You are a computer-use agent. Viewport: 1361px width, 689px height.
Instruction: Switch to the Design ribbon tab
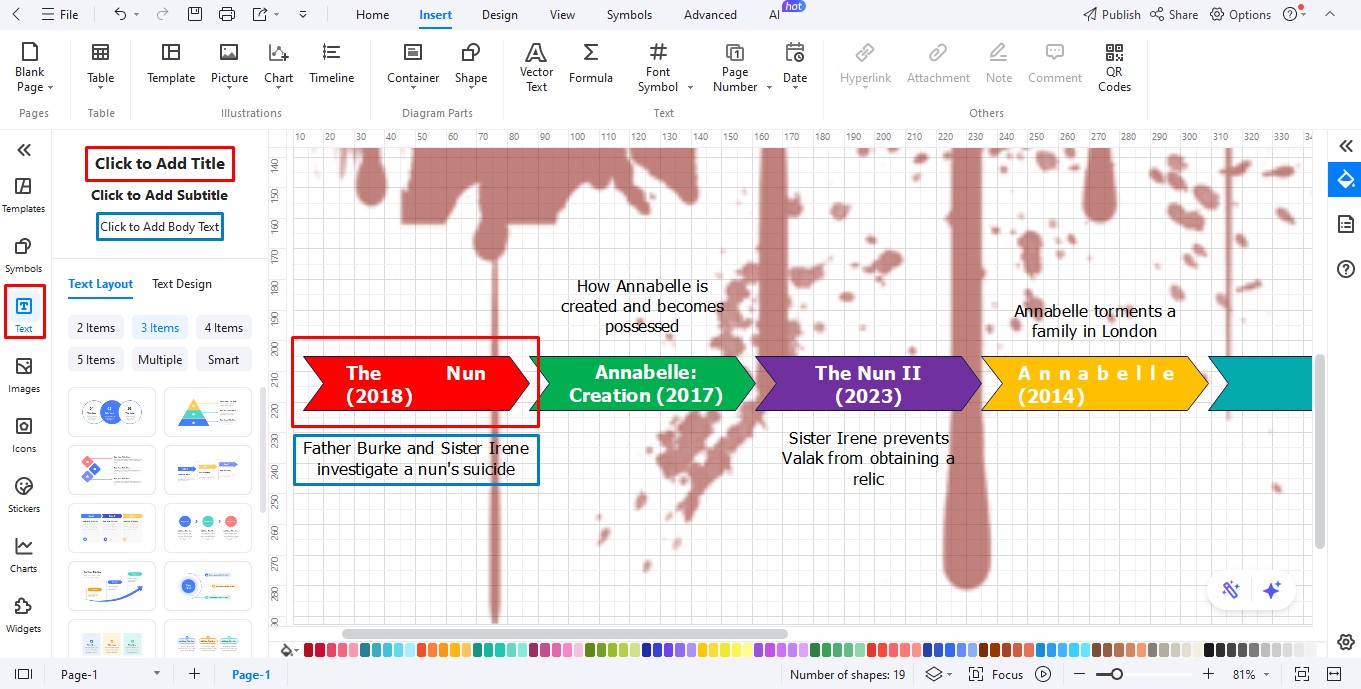[499, 14]
